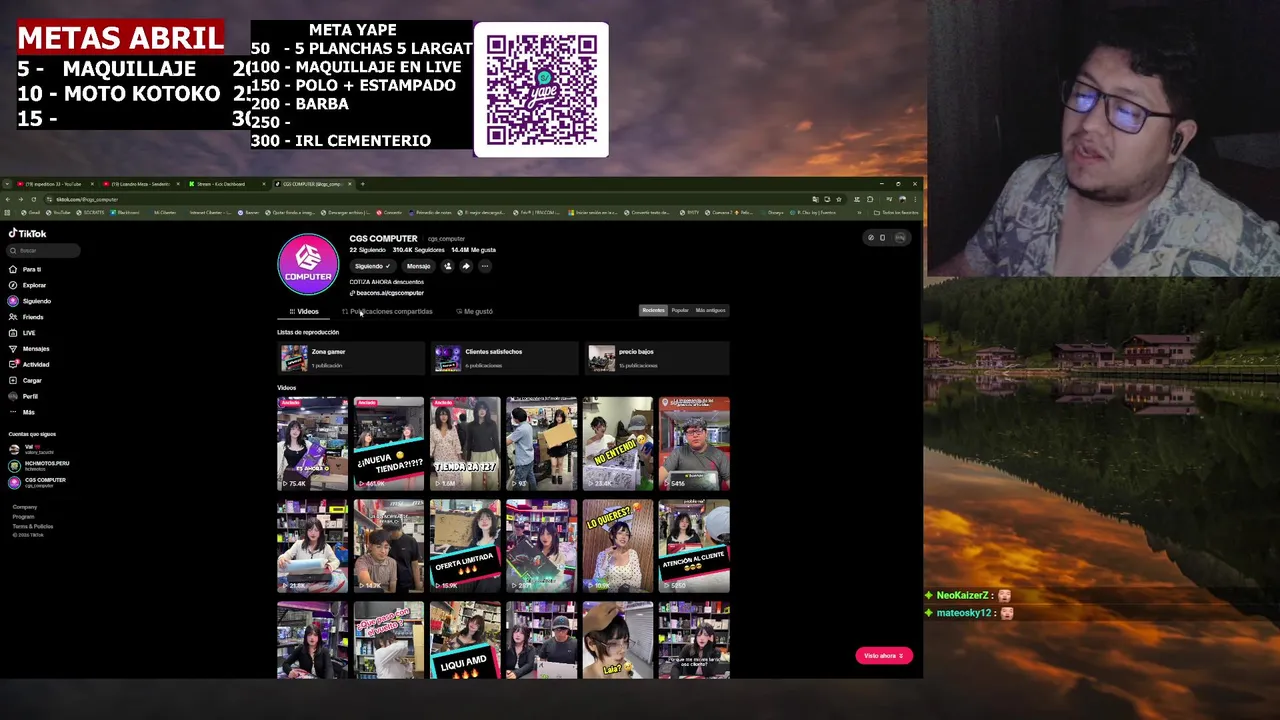Open the browser extensions puzzle icon
The image size is (1280, 720).
870,199
